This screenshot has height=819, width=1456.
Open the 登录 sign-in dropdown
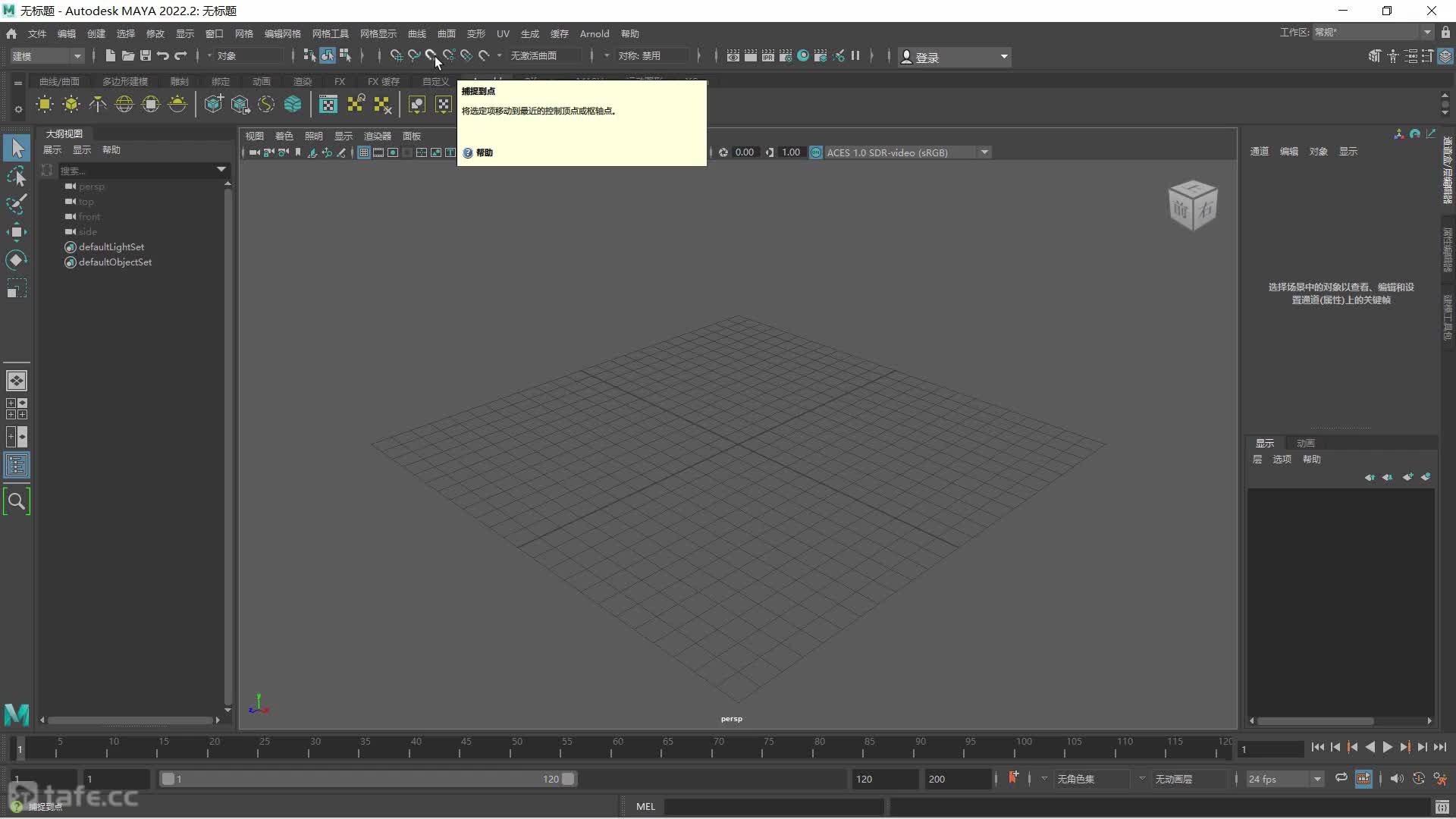955,57
